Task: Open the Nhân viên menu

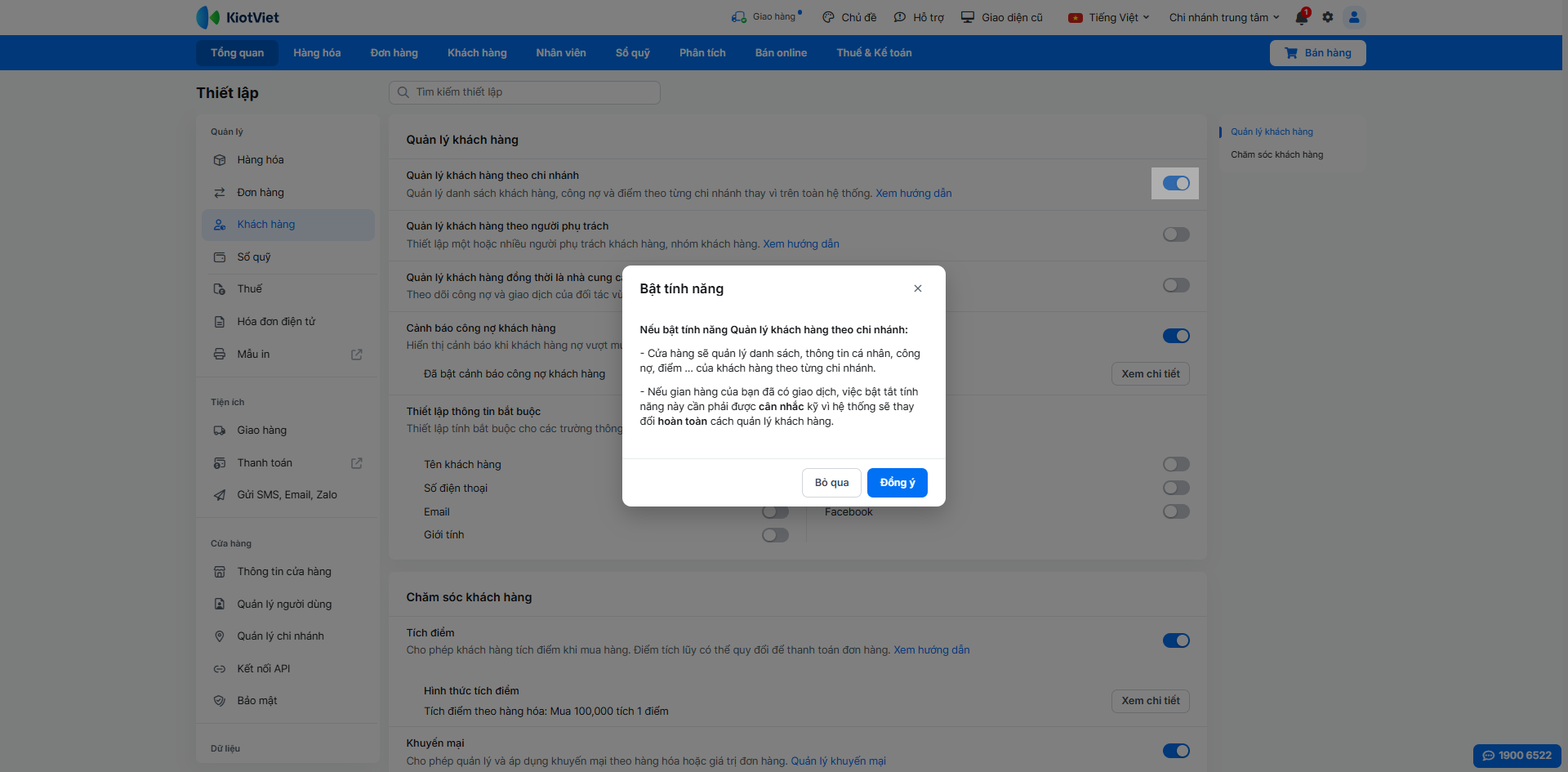Action: pos(561,53)
